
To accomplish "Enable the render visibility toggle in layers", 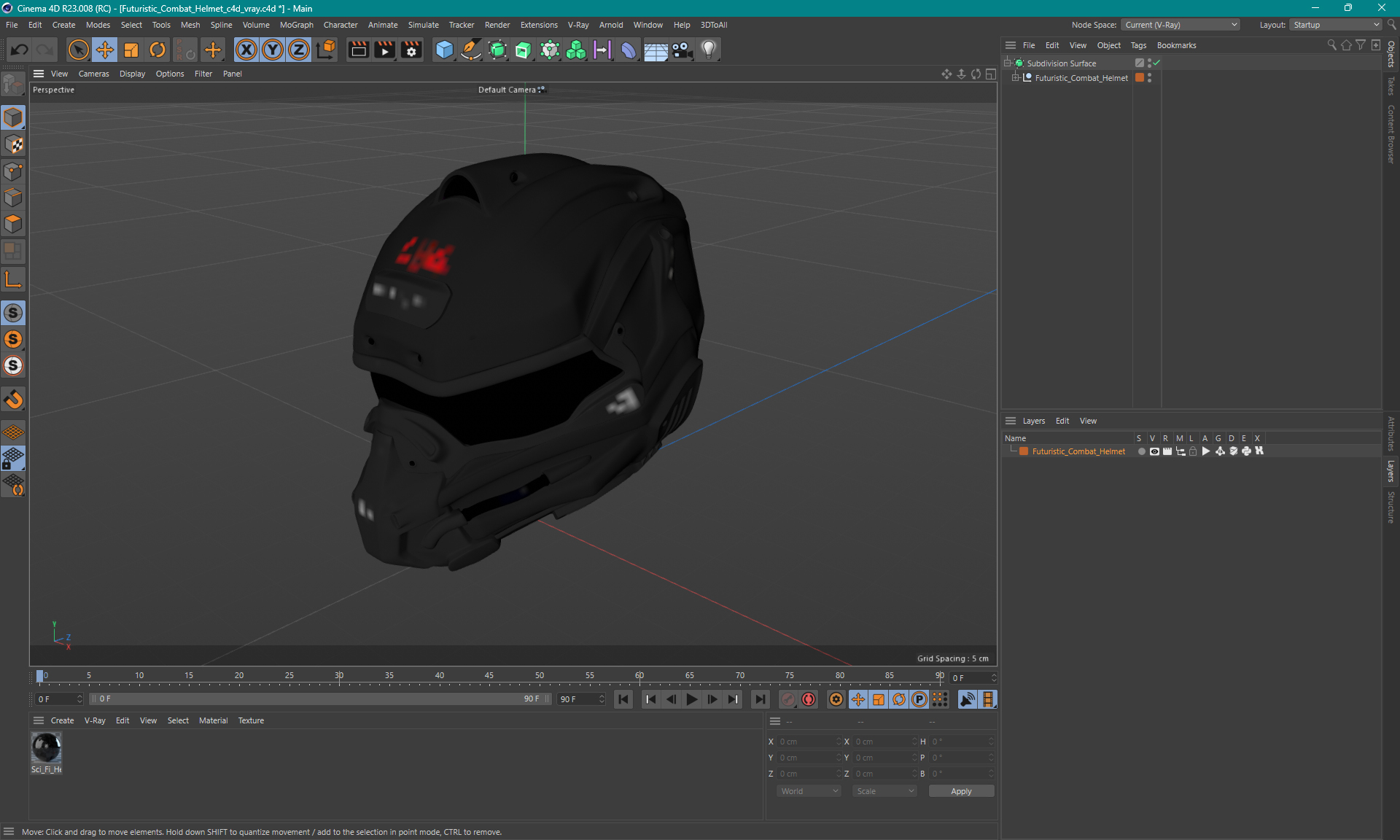I will tap(1167, 451).
